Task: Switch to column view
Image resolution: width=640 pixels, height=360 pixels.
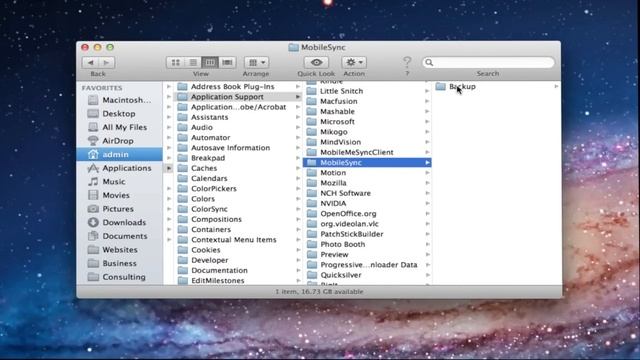Action: click(x=210, y=62)
